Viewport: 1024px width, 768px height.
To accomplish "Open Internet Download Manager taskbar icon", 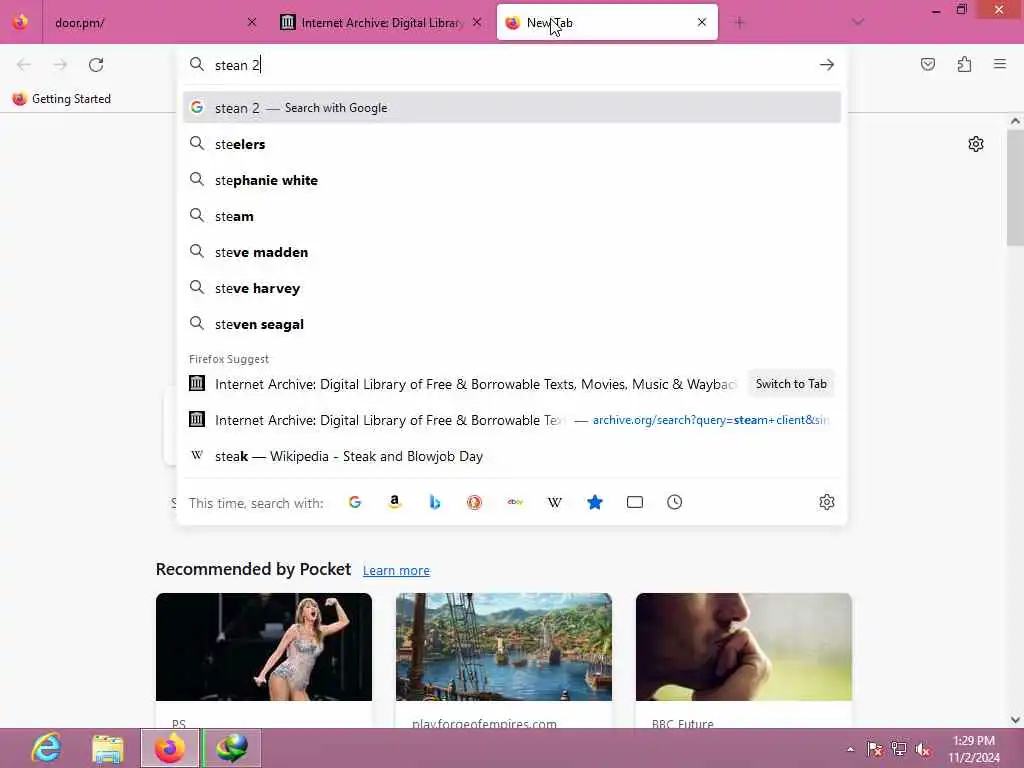I will click(x=232, y=748).
